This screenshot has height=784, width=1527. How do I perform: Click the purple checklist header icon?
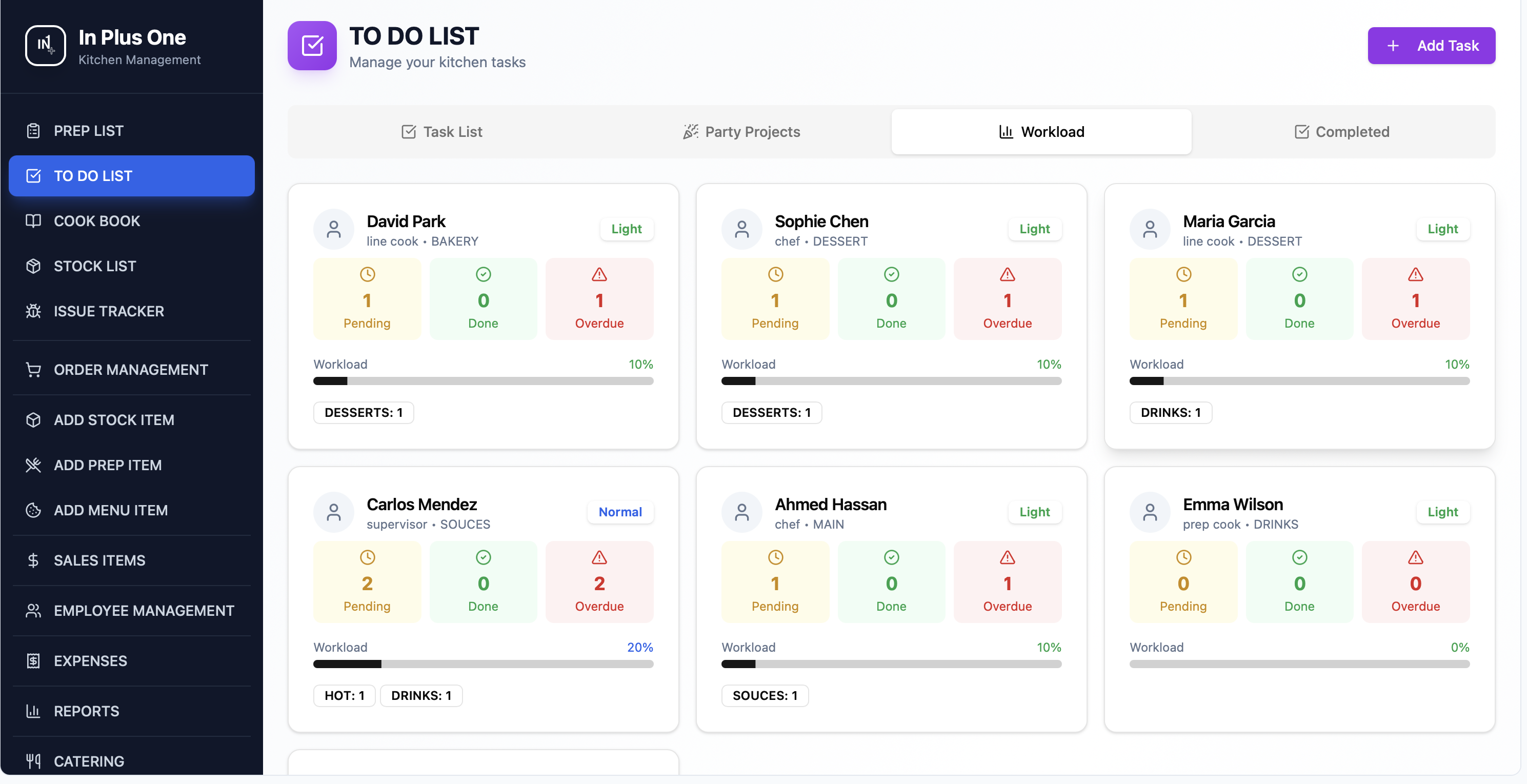(312, 46)
